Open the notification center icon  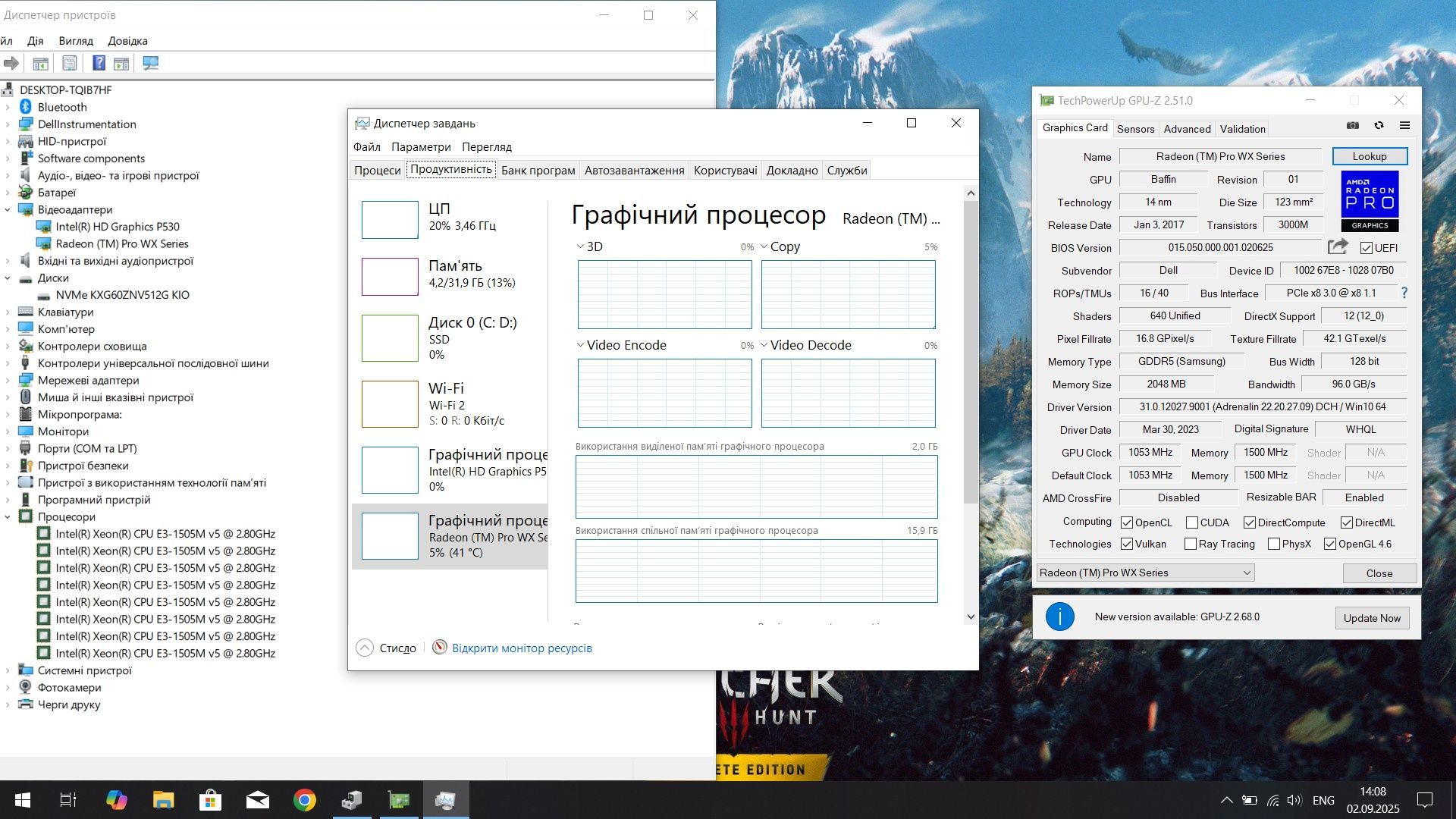click(x=1425, y=800)
